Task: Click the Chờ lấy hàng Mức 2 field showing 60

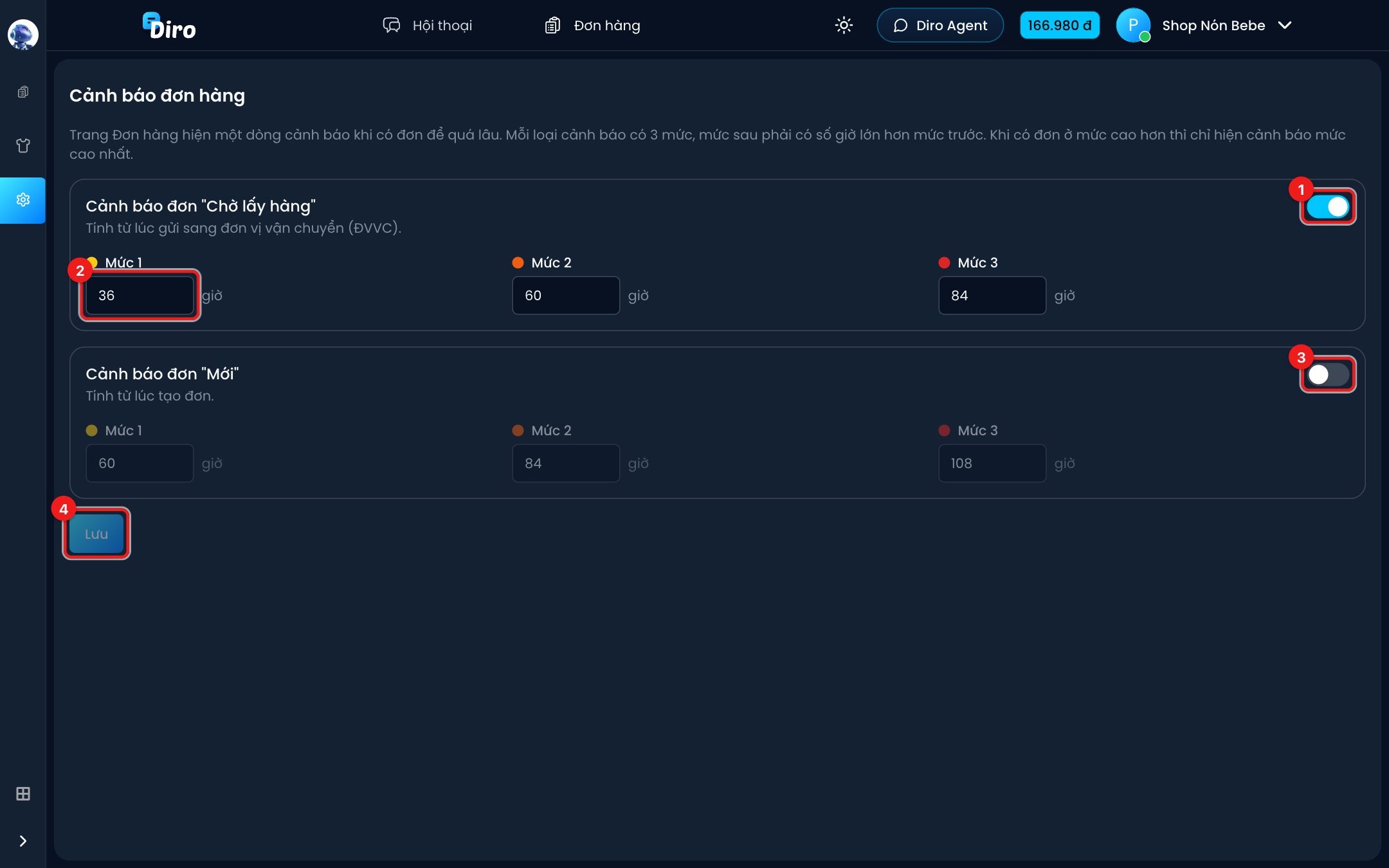Action: tap(566, 295)
